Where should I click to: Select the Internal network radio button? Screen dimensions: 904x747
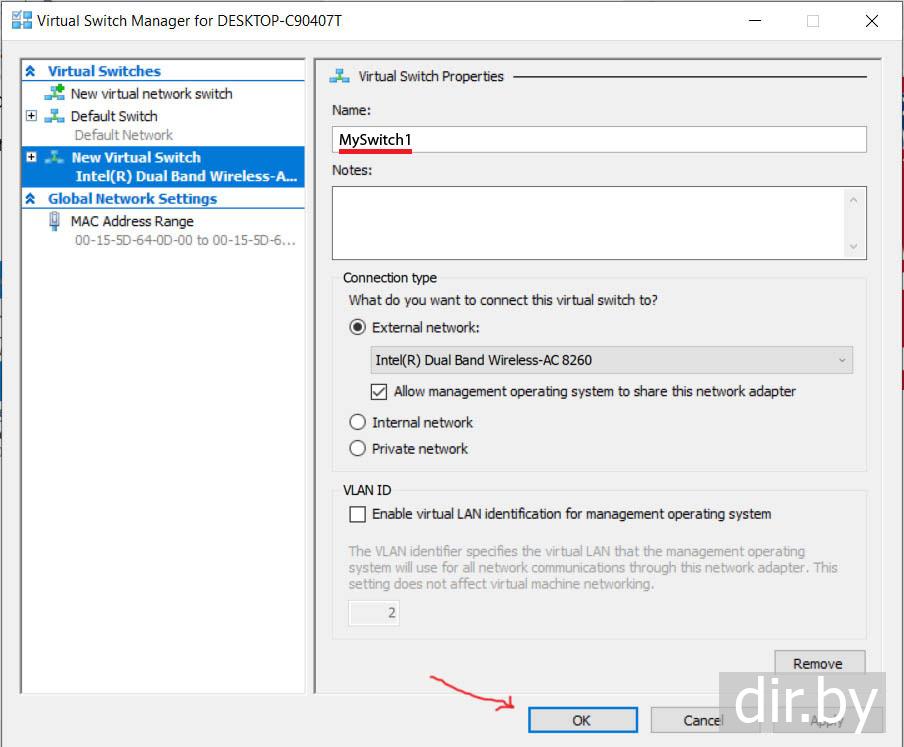click(x=357, y=422)
